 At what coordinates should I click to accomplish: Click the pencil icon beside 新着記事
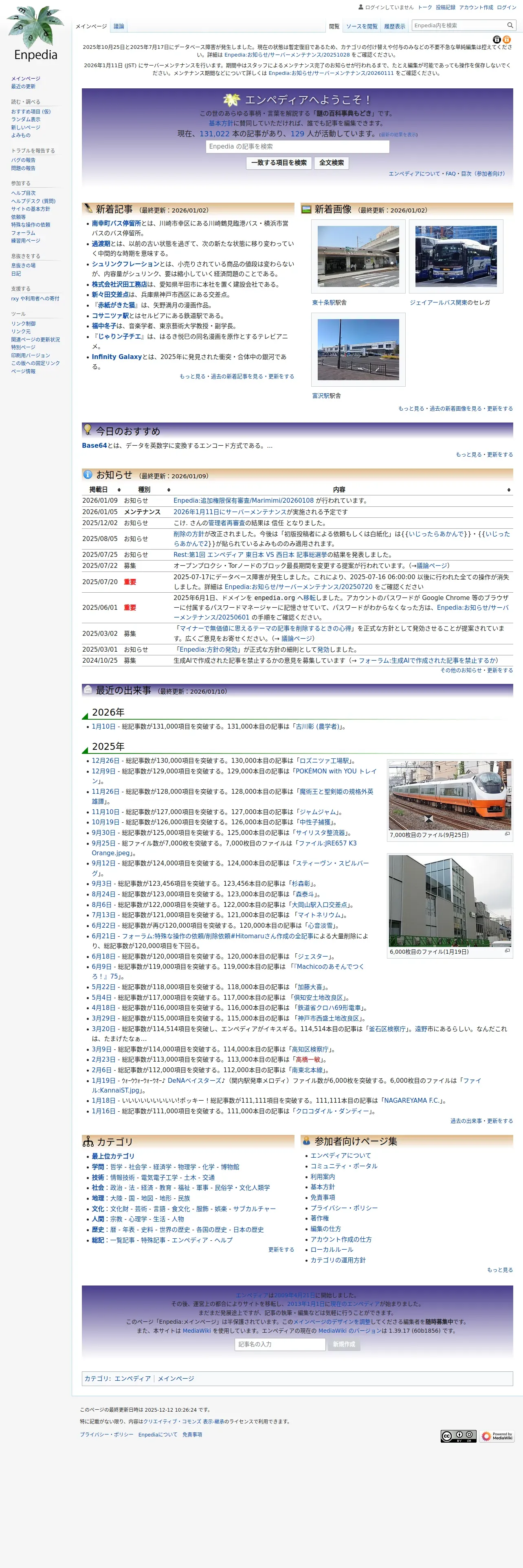pyautogui.click(x=88, y=208)
